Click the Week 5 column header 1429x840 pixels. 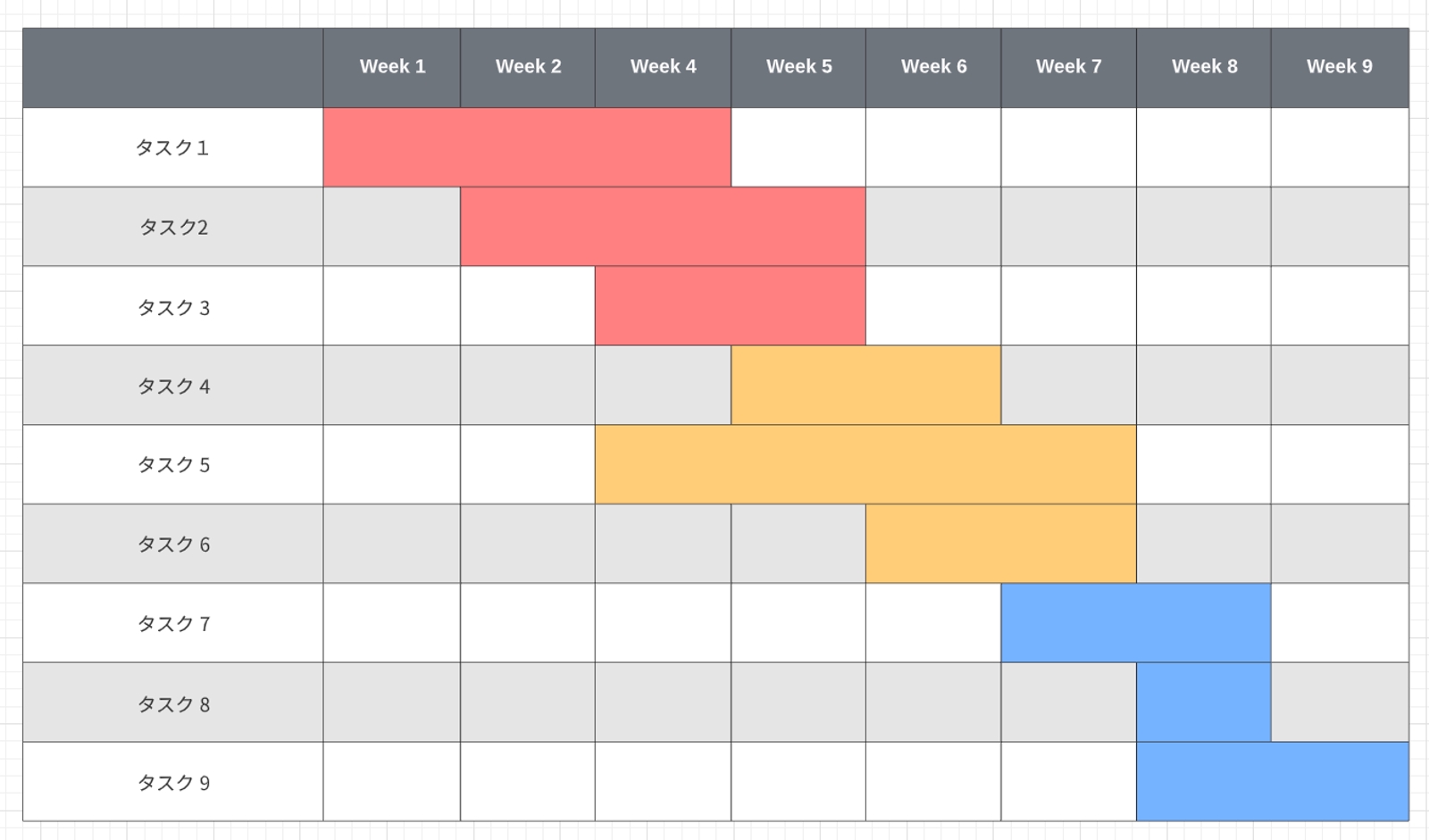tap(798, 67)
